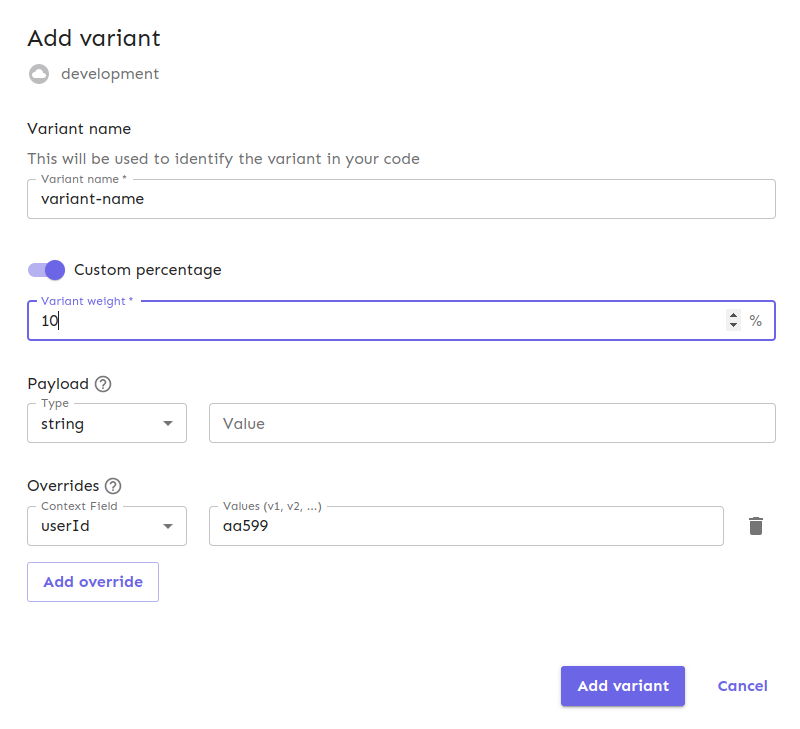This screenshot has height=729, width=800.
Task: Click the Add override button
Action: tap(92, 581)
